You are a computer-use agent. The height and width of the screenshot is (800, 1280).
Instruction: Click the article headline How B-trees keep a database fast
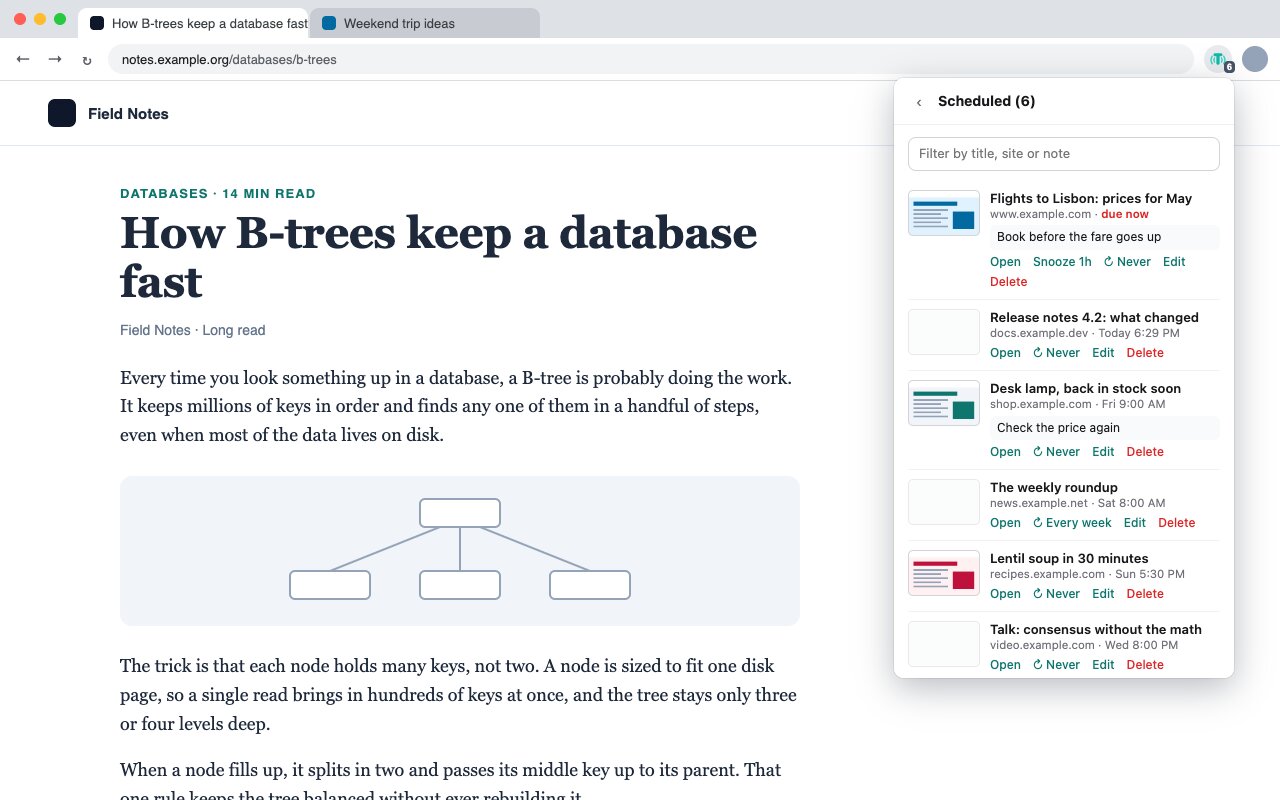click(438, 258)
